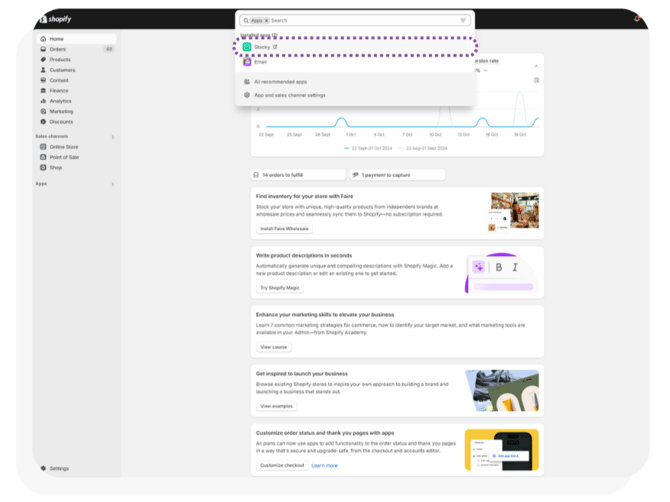Click the Install Faire Wholesale button
The image size is (670, 502).
point(284,229)
